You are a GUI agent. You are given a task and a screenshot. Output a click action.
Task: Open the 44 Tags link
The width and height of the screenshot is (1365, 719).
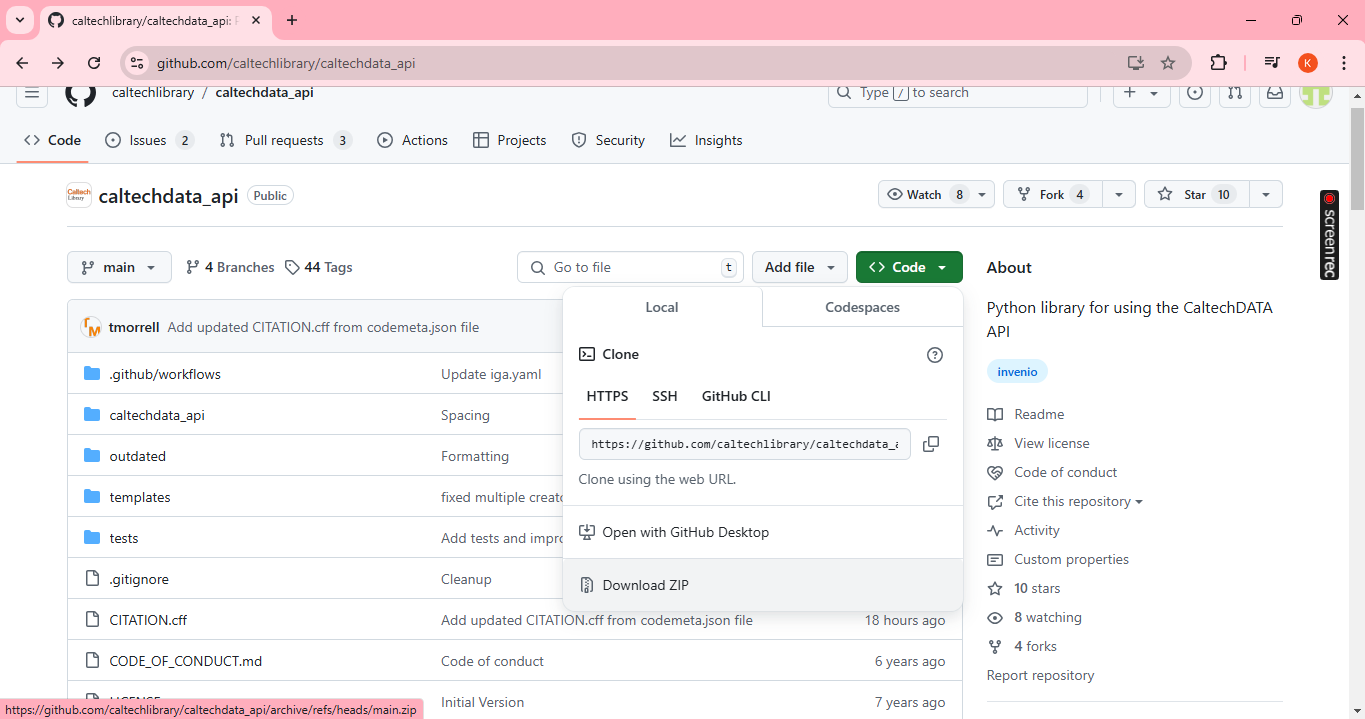click(x=319, y=267)
